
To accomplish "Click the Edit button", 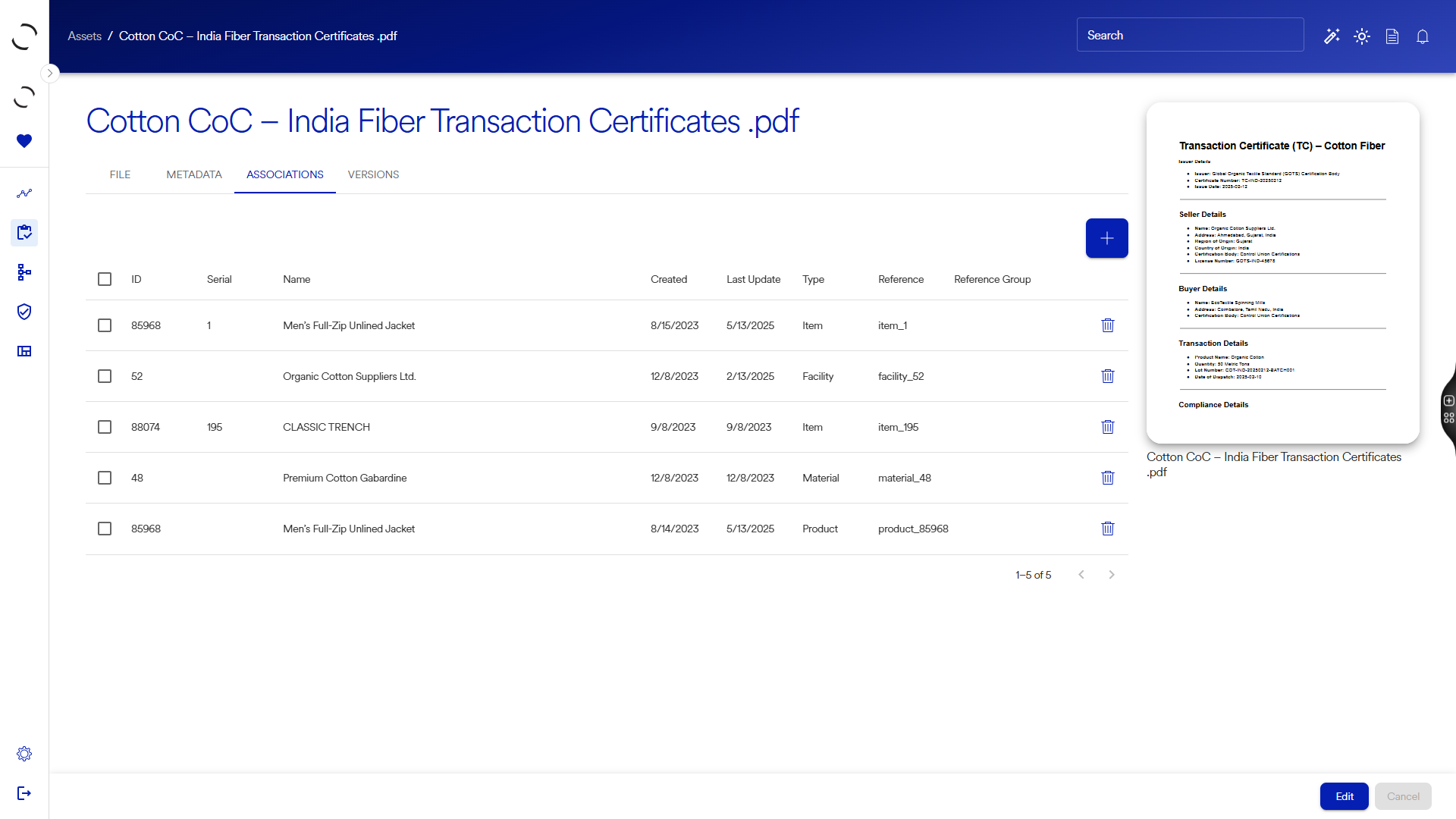I will [1344, 796].
